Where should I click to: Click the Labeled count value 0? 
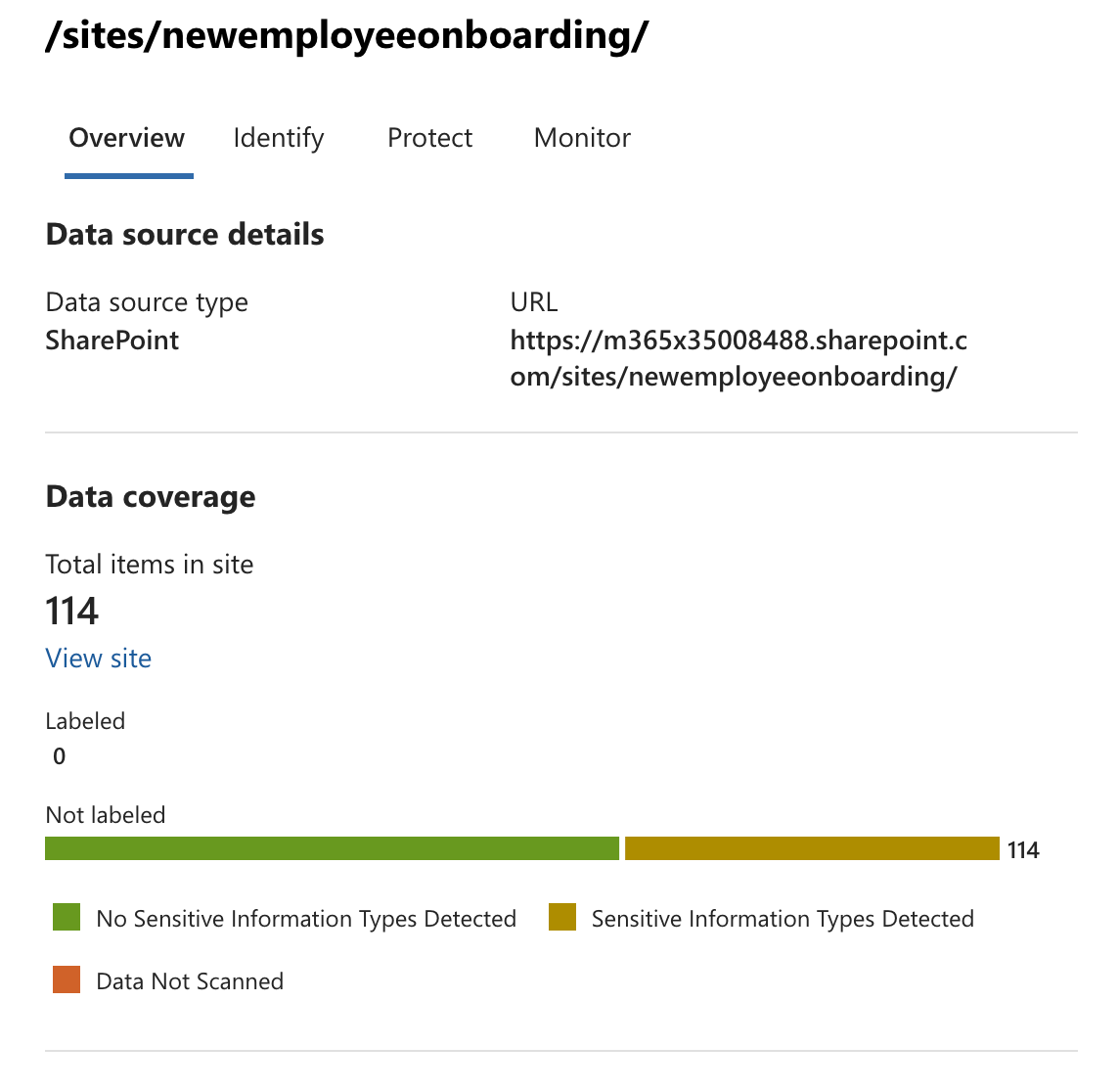pyautogui.click(x=60, y=756)
